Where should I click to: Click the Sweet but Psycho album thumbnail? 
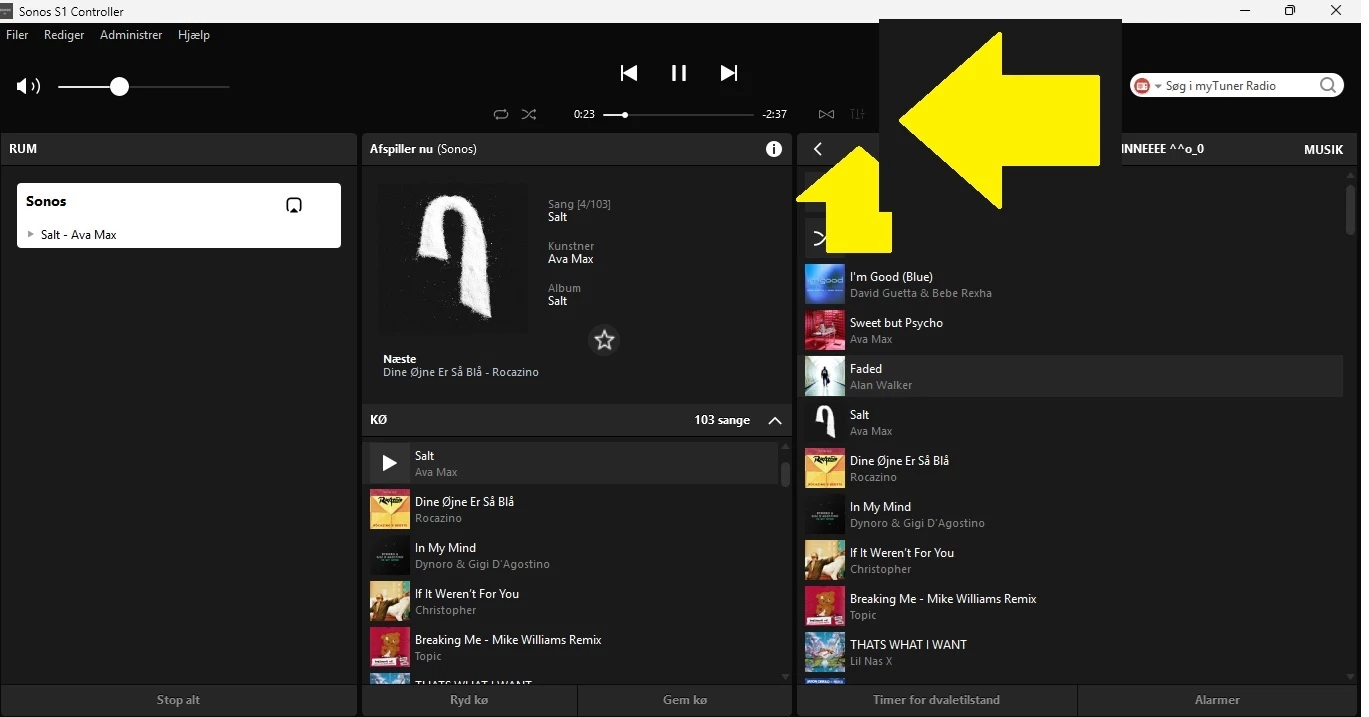click(825, 330)
